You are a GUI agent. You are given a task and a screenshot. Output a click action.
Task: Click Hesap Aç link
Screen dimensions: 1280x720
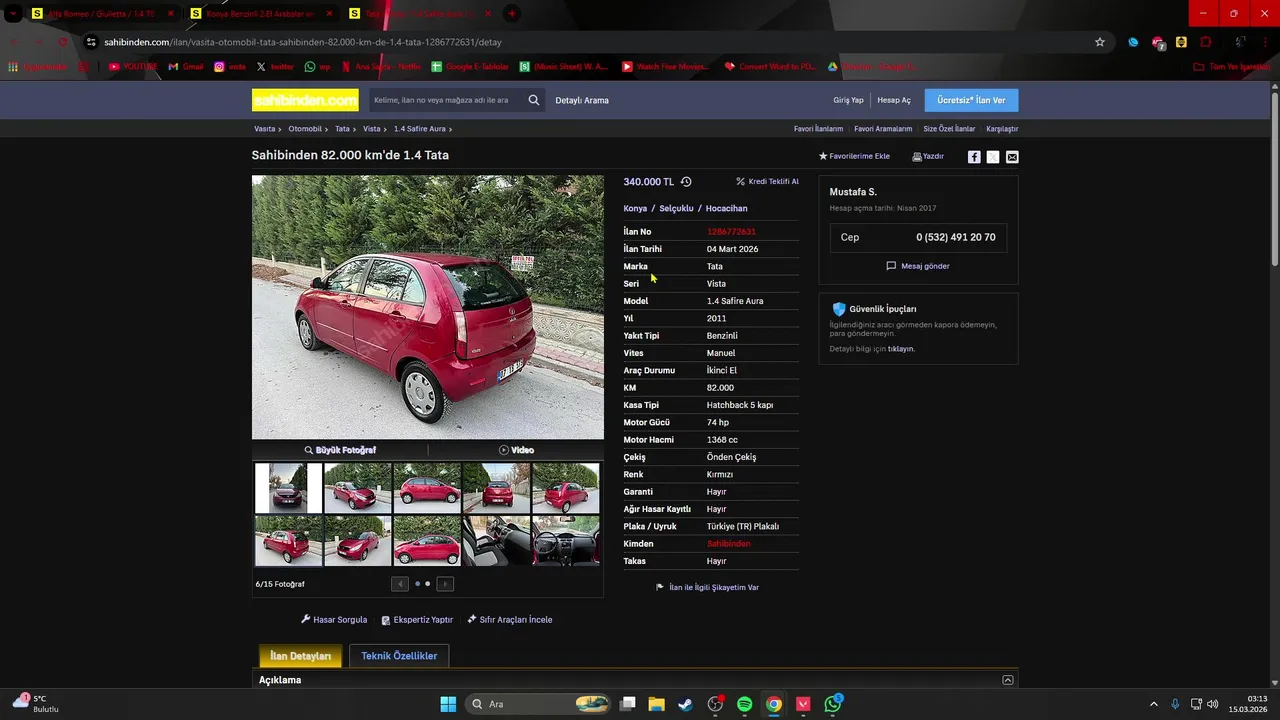click(x=894, y=100)
